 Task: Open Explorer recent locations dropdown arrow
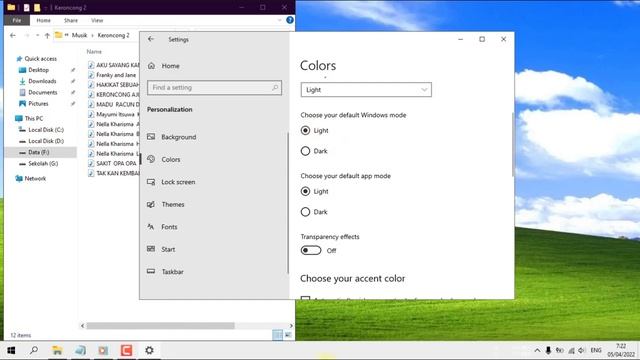(38, 36)
